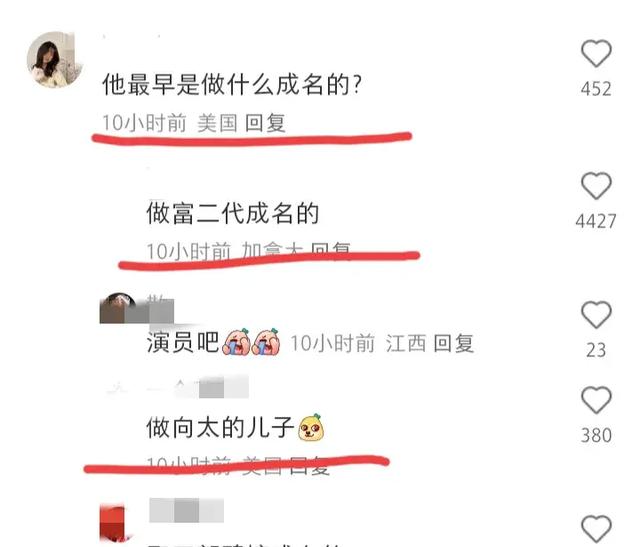Open the first commenter's profile avatar

click(x=54, y=60)
